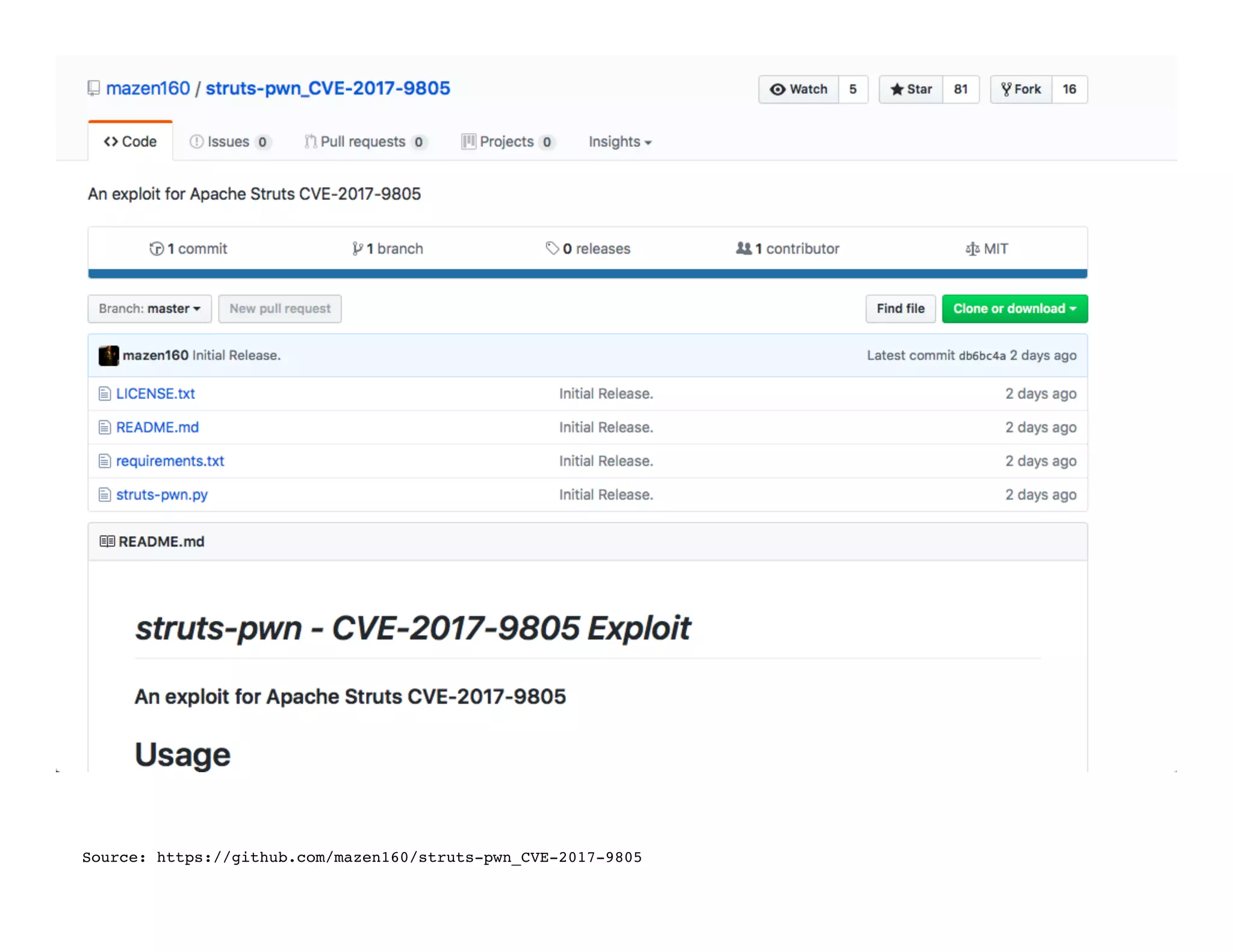View the 16 forks count

1069,89
